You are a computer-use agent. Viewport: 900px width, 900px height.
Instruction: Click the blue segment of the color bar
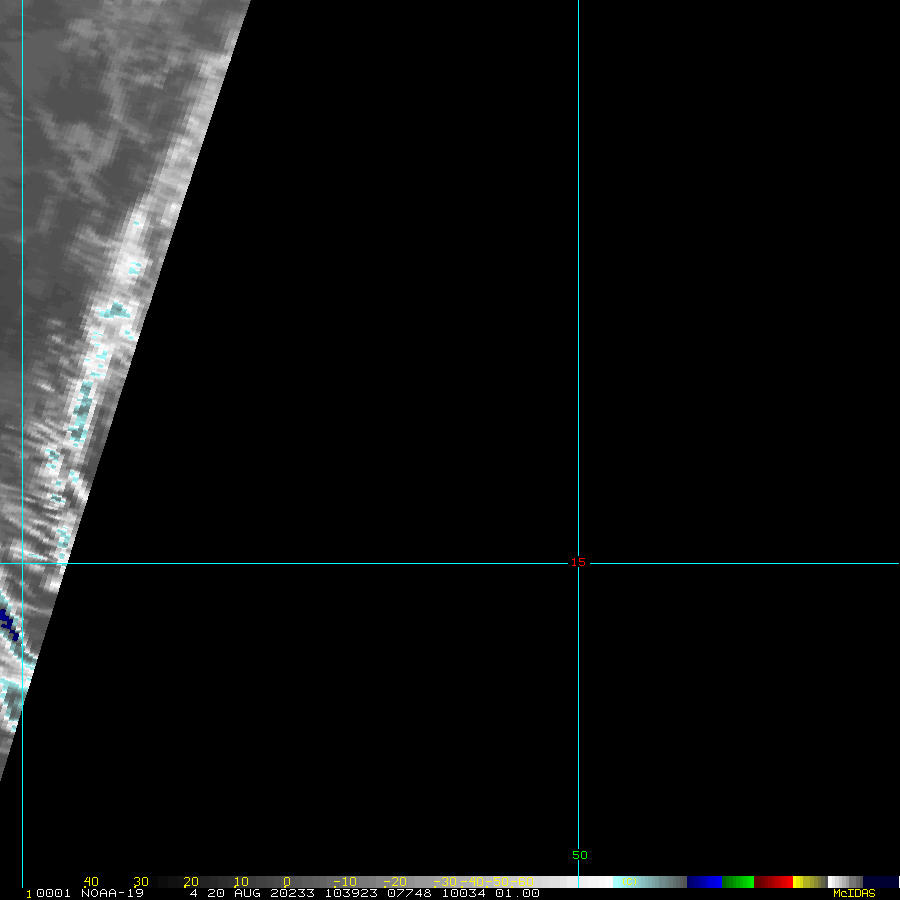click(704, 882)
